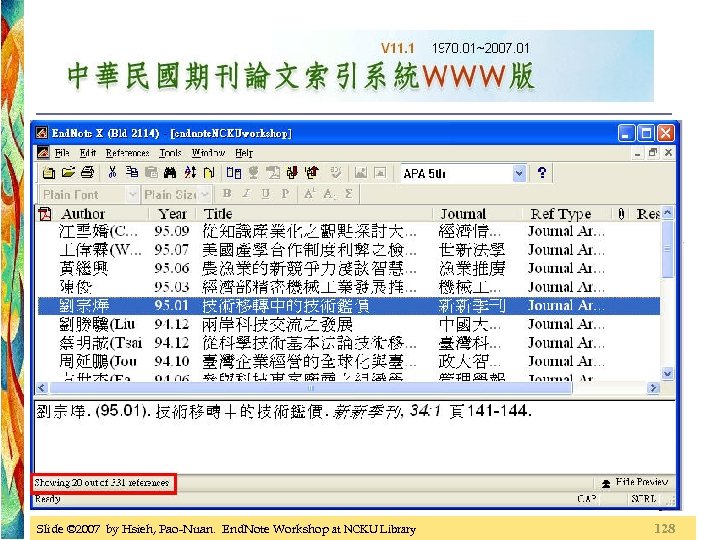Click the greyed globe connect icon
The image size is (720, 540).
click(253, 173)
